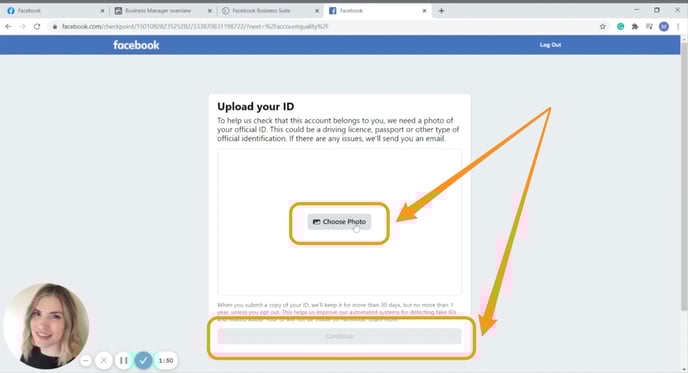The width and height of the screenshot is (688, 373).
Task: Click the disabled Continue button
Action: point(339,336)
